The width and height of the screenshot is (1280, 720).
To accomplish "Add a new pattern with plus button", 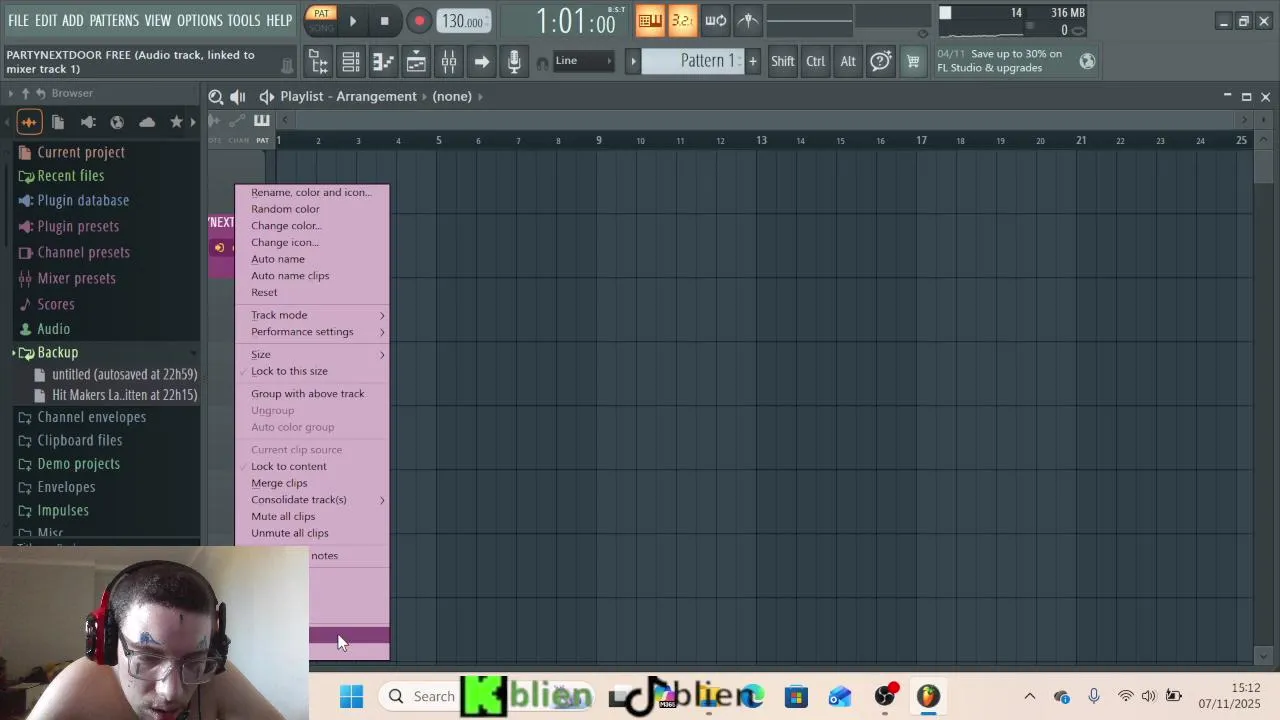I will pyautogui.click(x=752, y=61).
